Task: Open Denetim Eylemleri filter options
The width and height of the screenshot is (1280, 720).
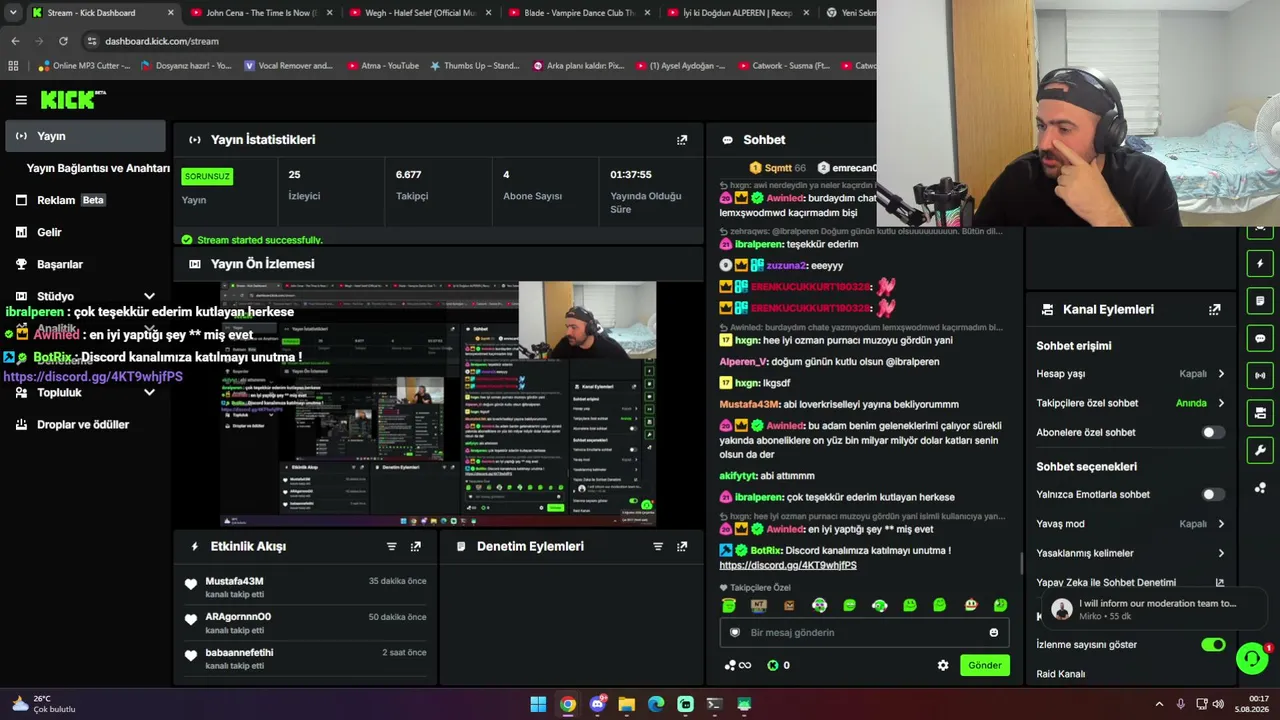Action: pyautogui.click(x=658, y=547)
